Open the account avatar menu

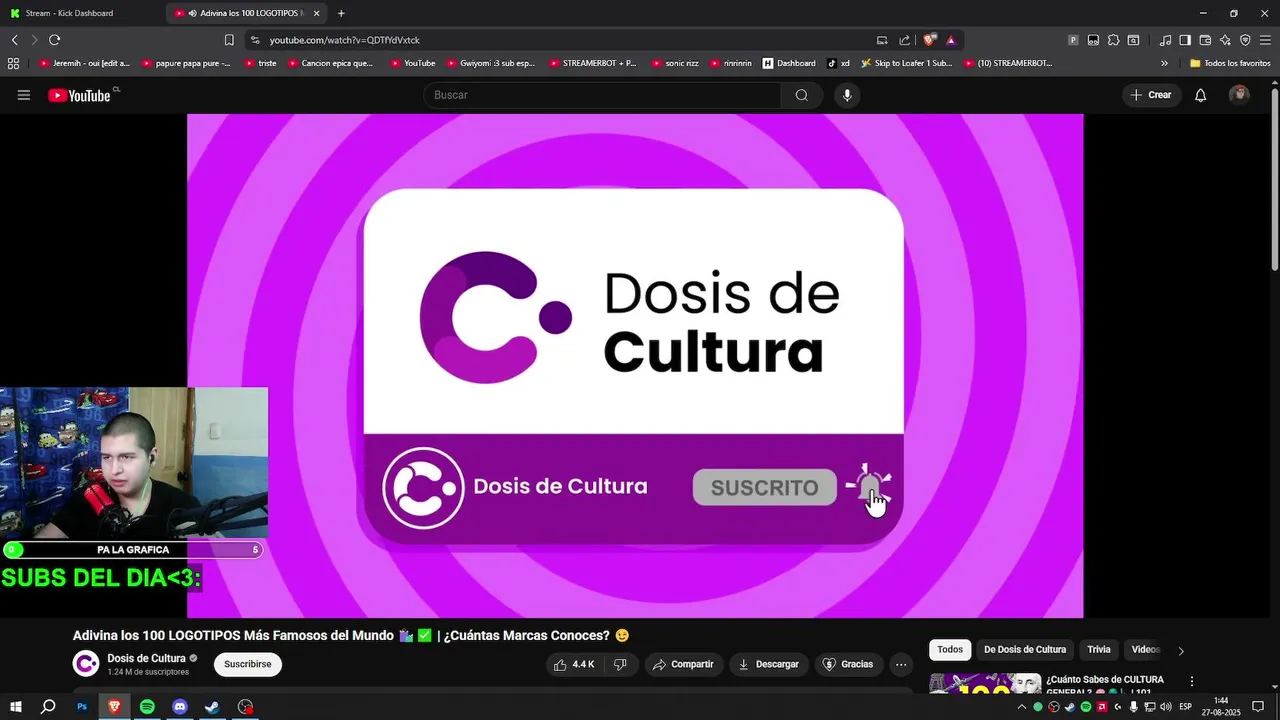[1239, 95]
